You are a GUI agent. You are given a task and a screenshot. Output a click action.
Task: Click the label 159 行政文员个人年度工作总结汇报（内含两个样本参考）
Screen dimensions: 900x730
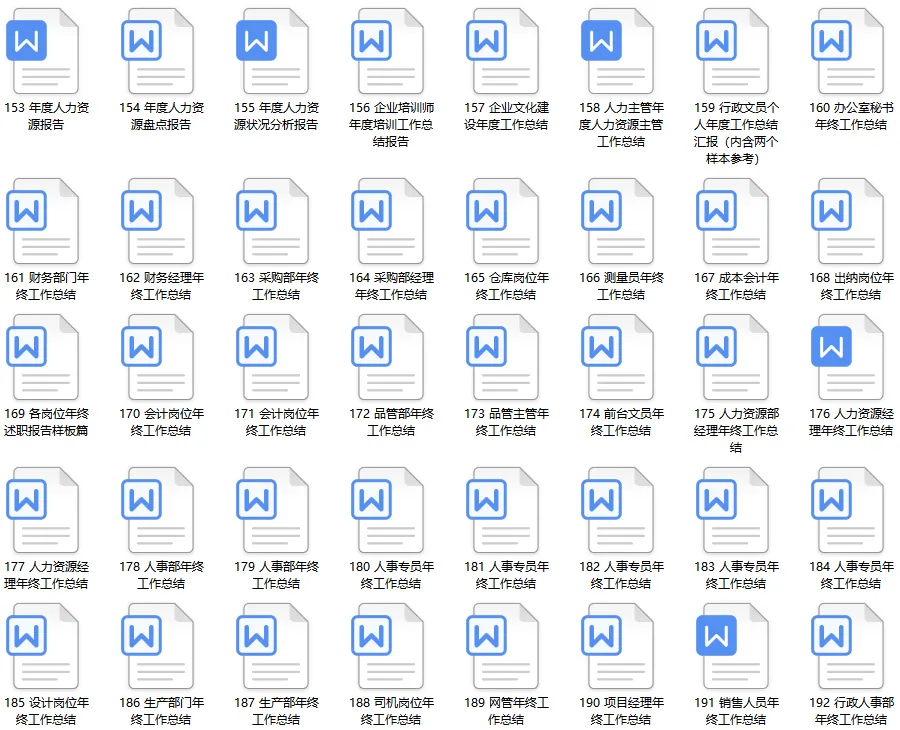point(736,133)
